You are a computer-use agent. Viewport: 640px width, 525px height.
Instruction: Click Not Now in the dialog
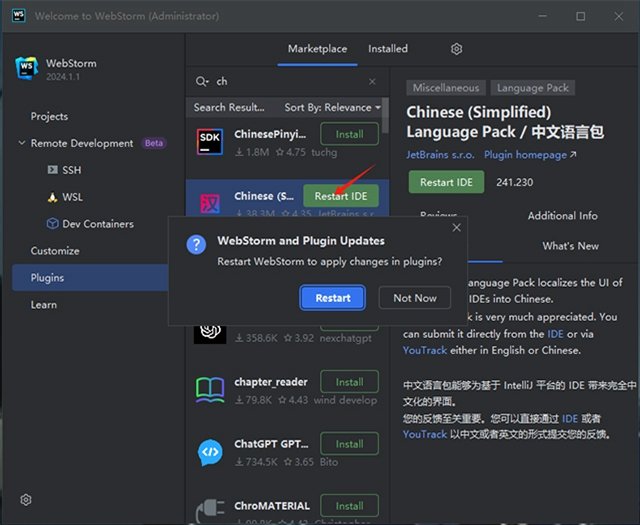pyautogui.click(x=415, y=298)
